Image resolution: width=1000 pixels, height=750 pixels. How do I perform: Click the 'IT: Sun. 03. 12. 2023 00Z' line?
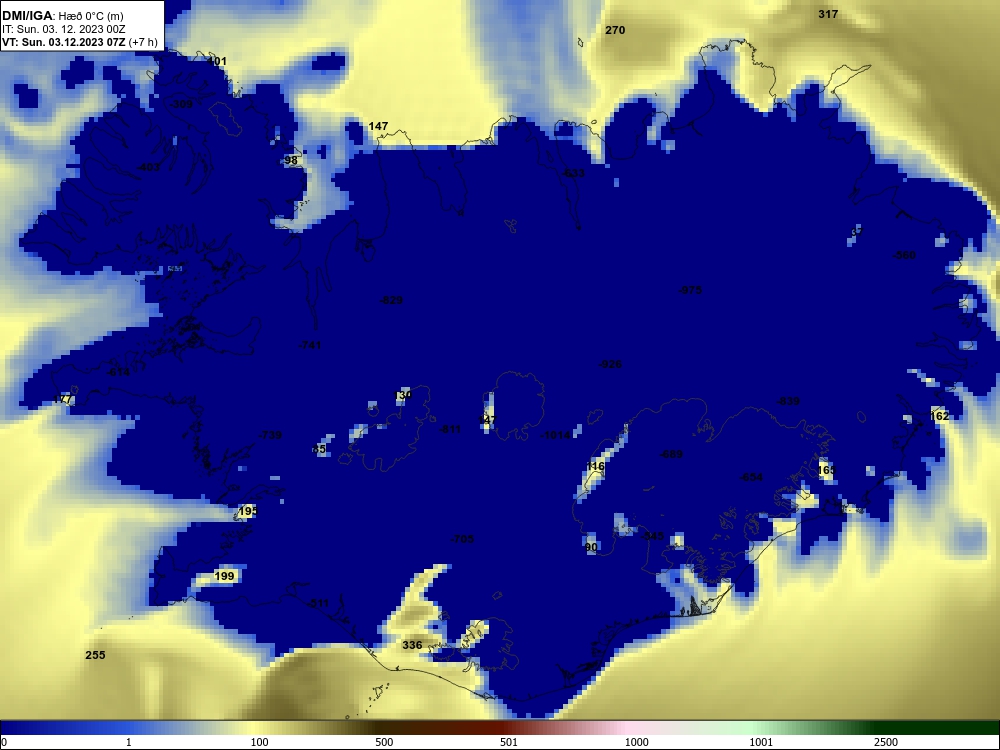[x=63, y=29]
